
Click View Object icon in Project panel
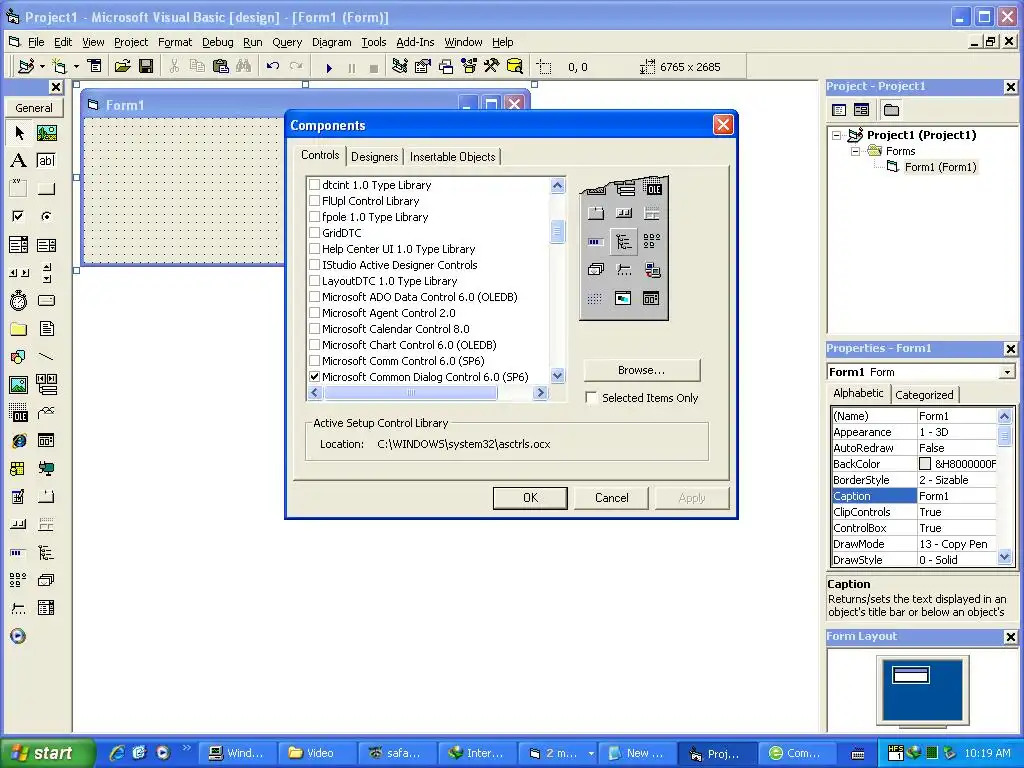[x=862, y=110]
